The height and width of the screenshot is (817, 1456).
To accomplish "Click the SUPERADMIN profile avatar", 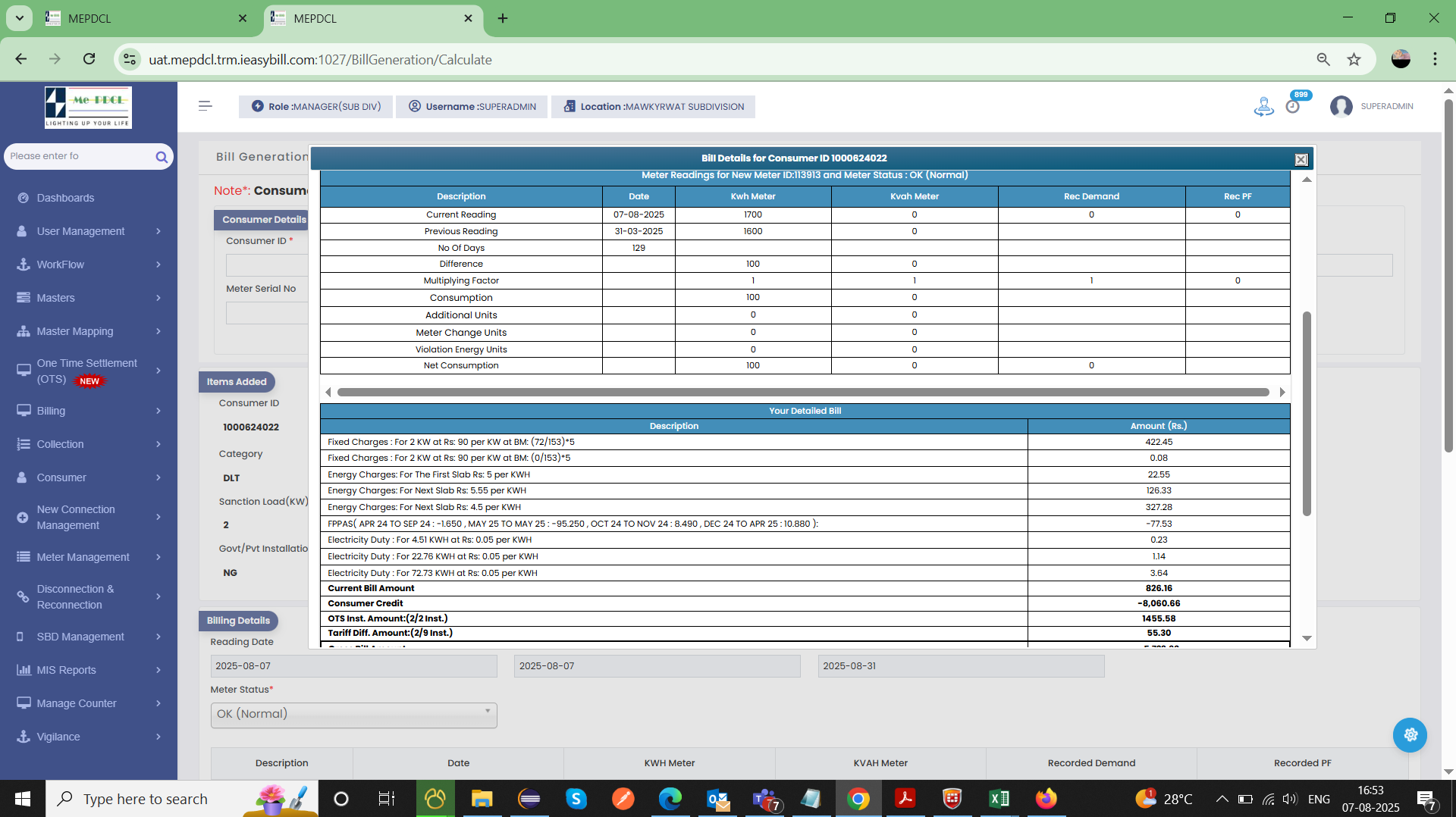I will [1341, 106].
